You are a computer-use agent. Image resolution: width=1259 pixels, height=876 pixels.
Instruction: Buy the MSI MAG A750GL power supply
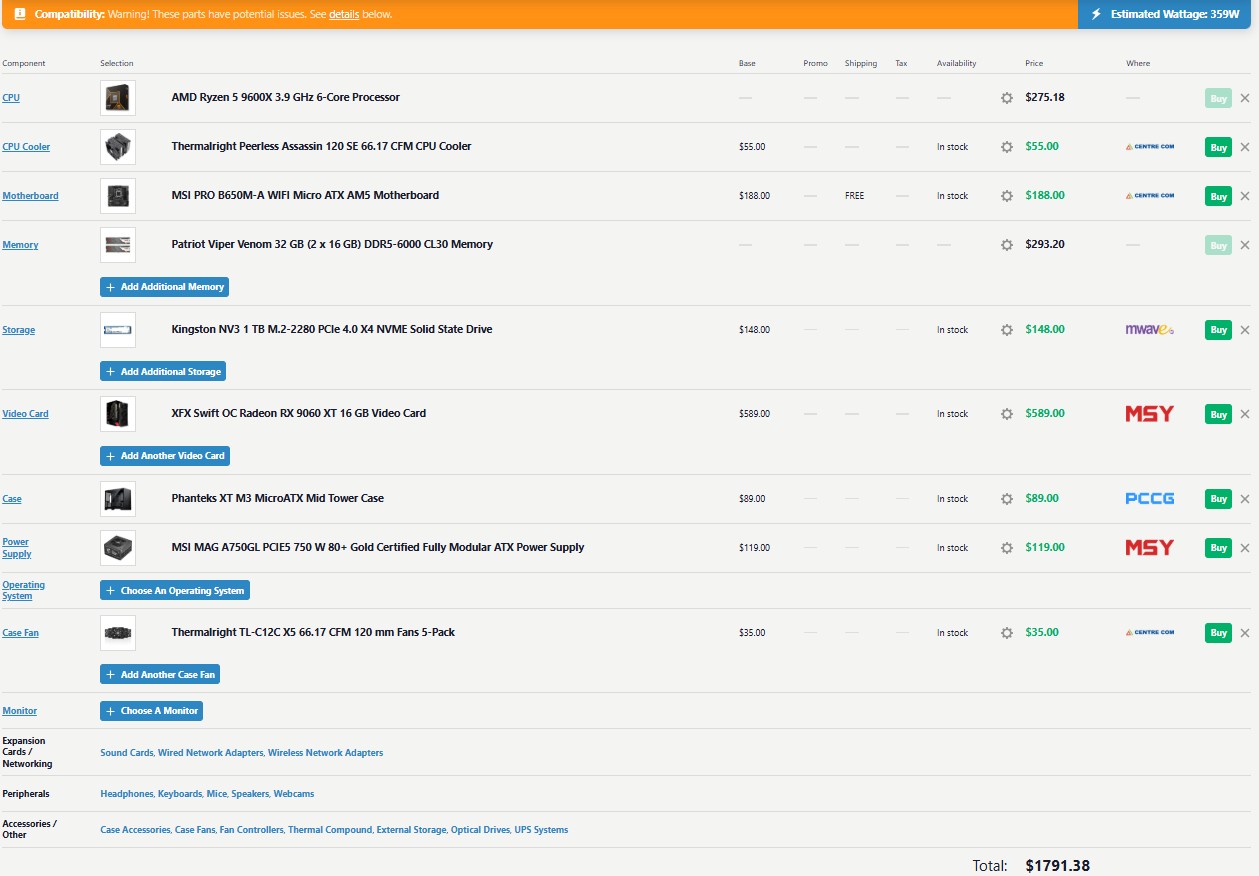coord(1218,548)
